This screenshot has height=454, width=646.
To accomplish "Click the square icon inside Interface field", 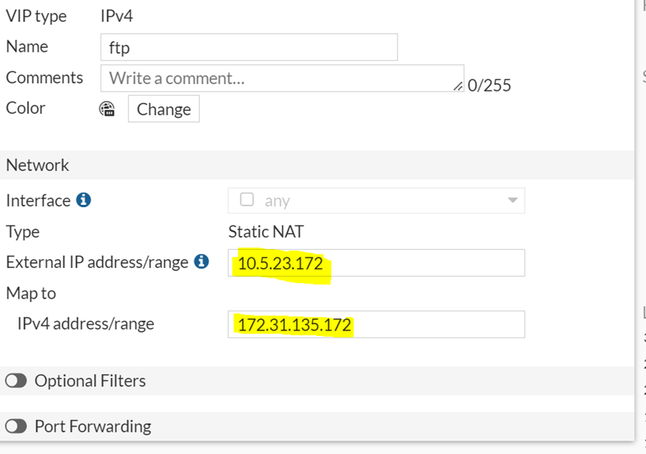I will pos(247,200).
